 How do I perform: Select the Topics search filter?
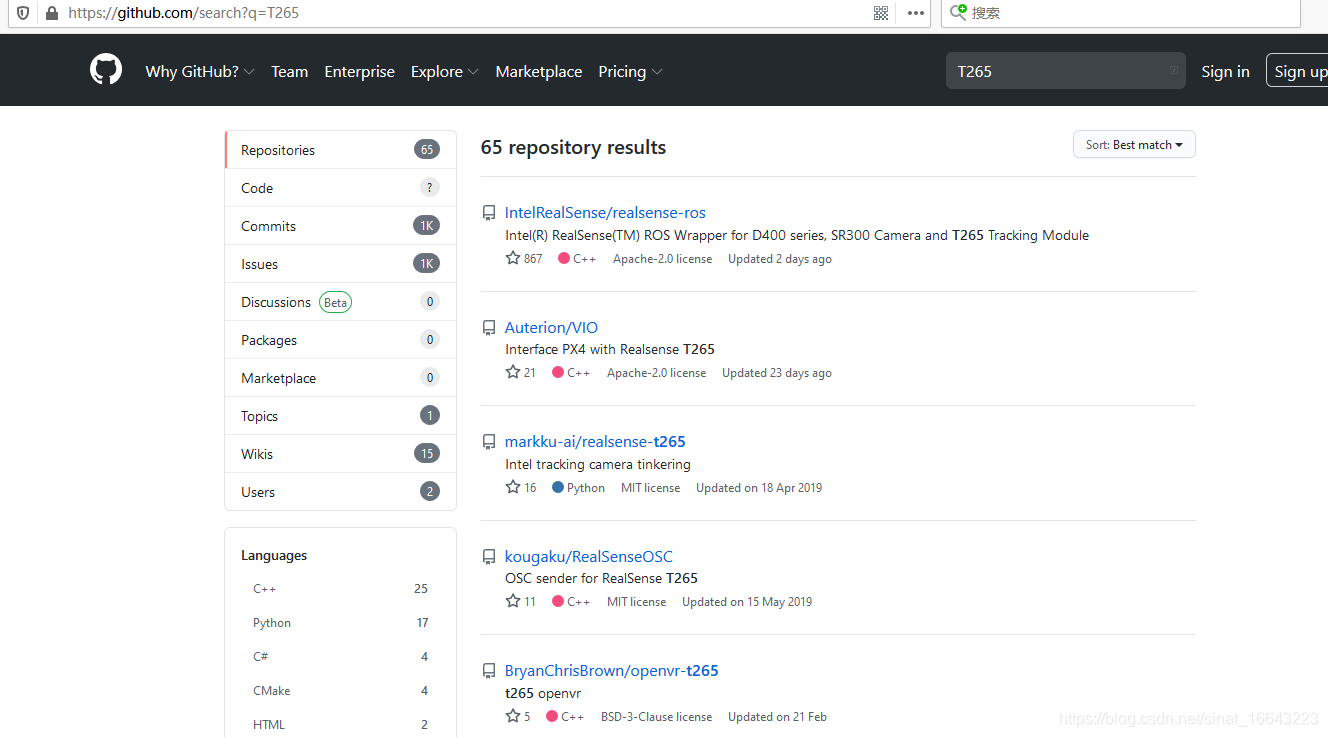(341, 416)
